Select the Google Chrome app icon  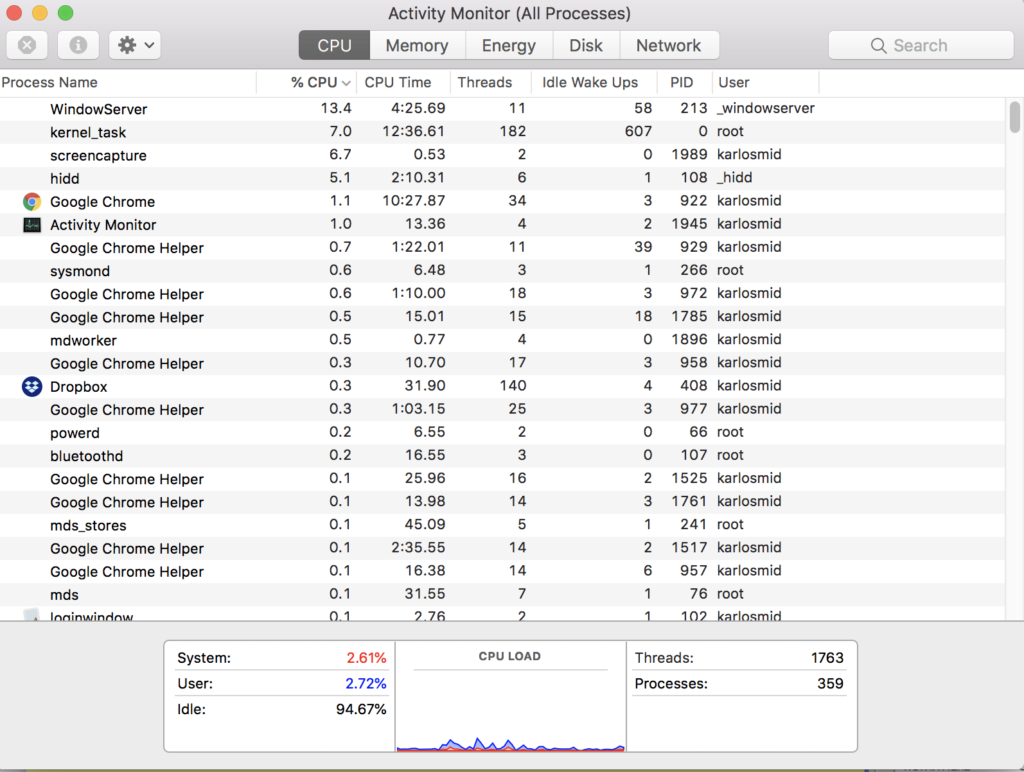tap(31, 201)
